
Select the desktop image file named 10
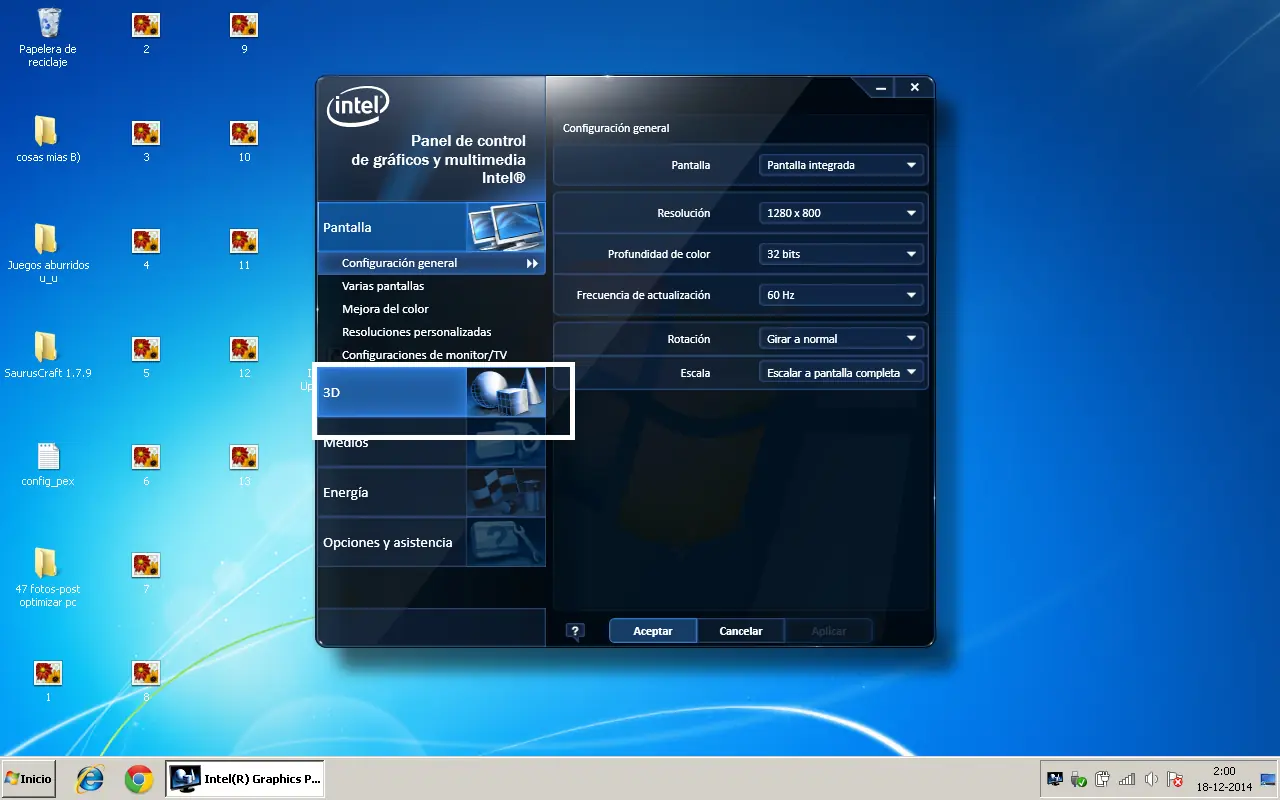[x=244, y=140]
